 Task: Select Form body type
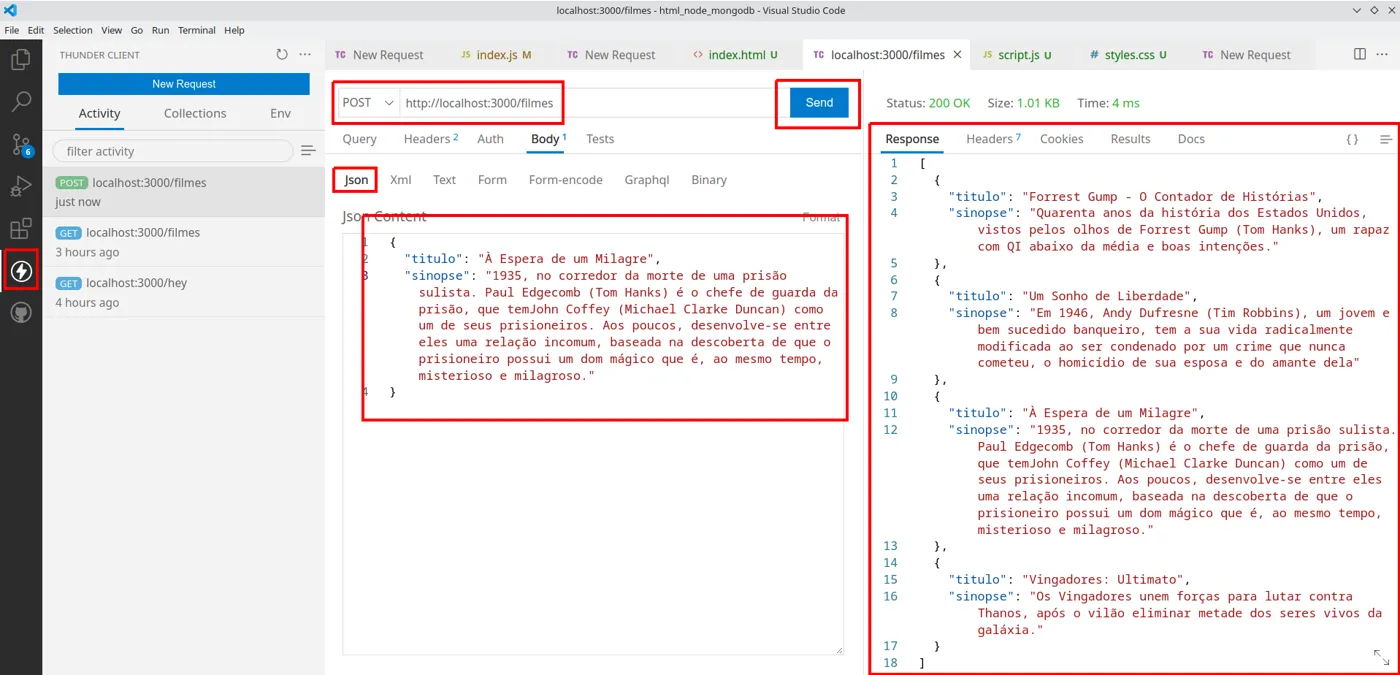tap(492, 180)
